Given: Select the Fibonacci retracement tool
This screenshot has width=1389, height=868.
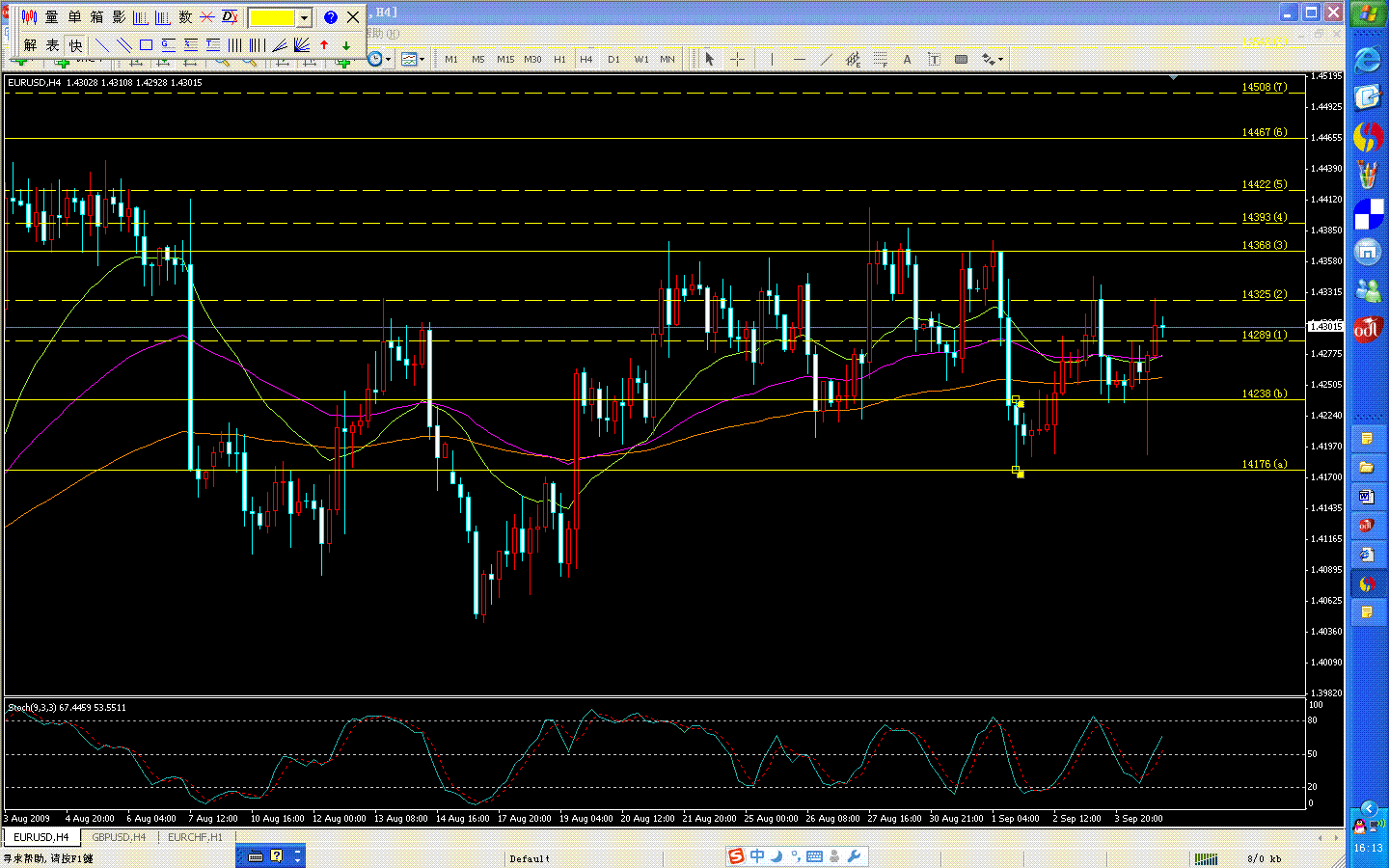Looking at the screenshot, I should tap(880, 60).
